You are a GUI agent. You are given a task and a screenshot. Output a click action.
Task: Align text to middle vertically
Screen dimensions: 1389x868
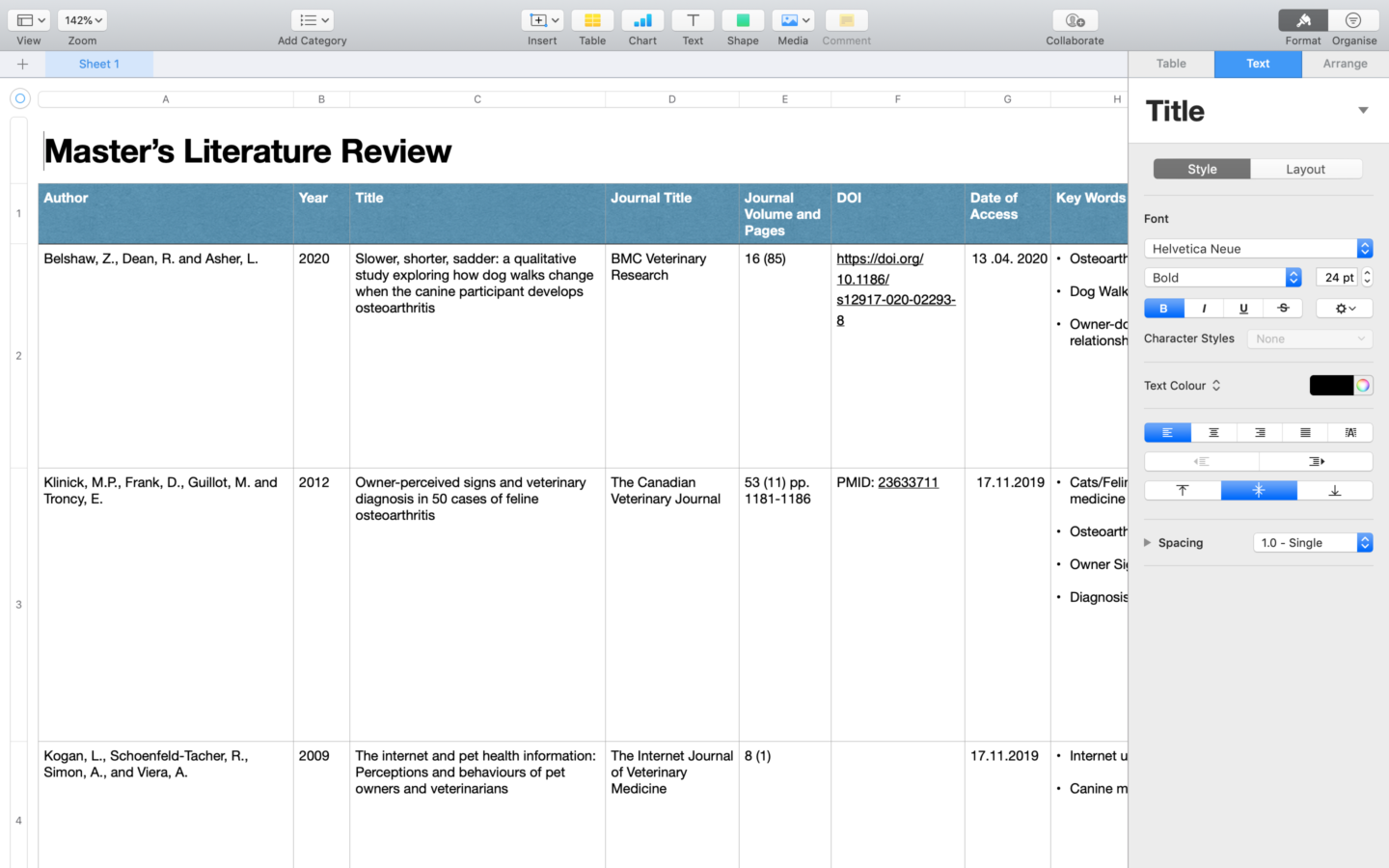pyautogui.click(x=1259, y=491)
